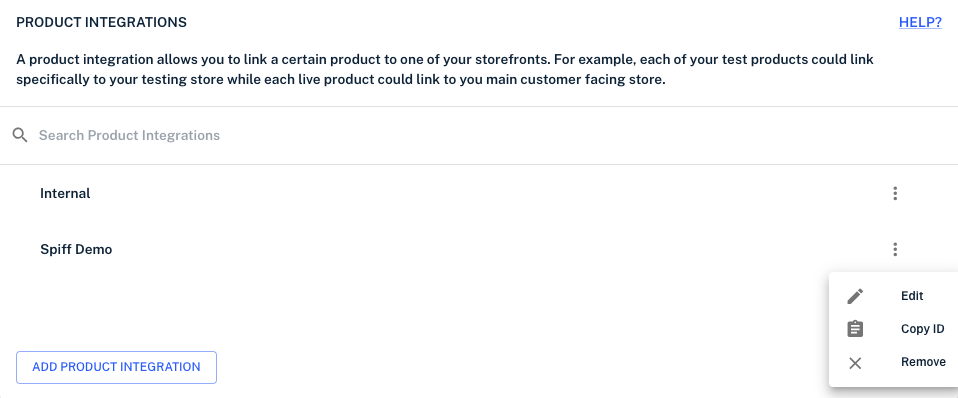Click the search placeholder text
The height and width of the screenshot is (398, 958).
130,135
